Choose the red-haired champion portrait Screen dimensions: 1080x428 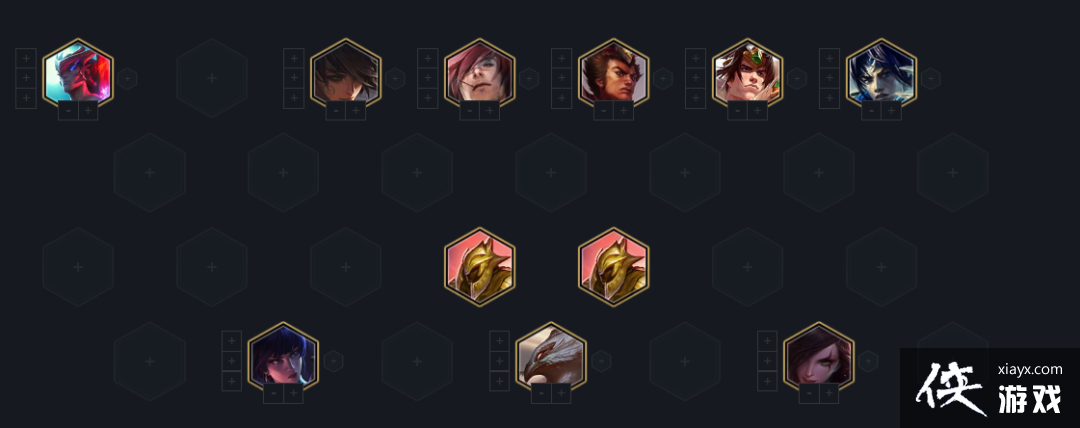(x=479, y=74)
